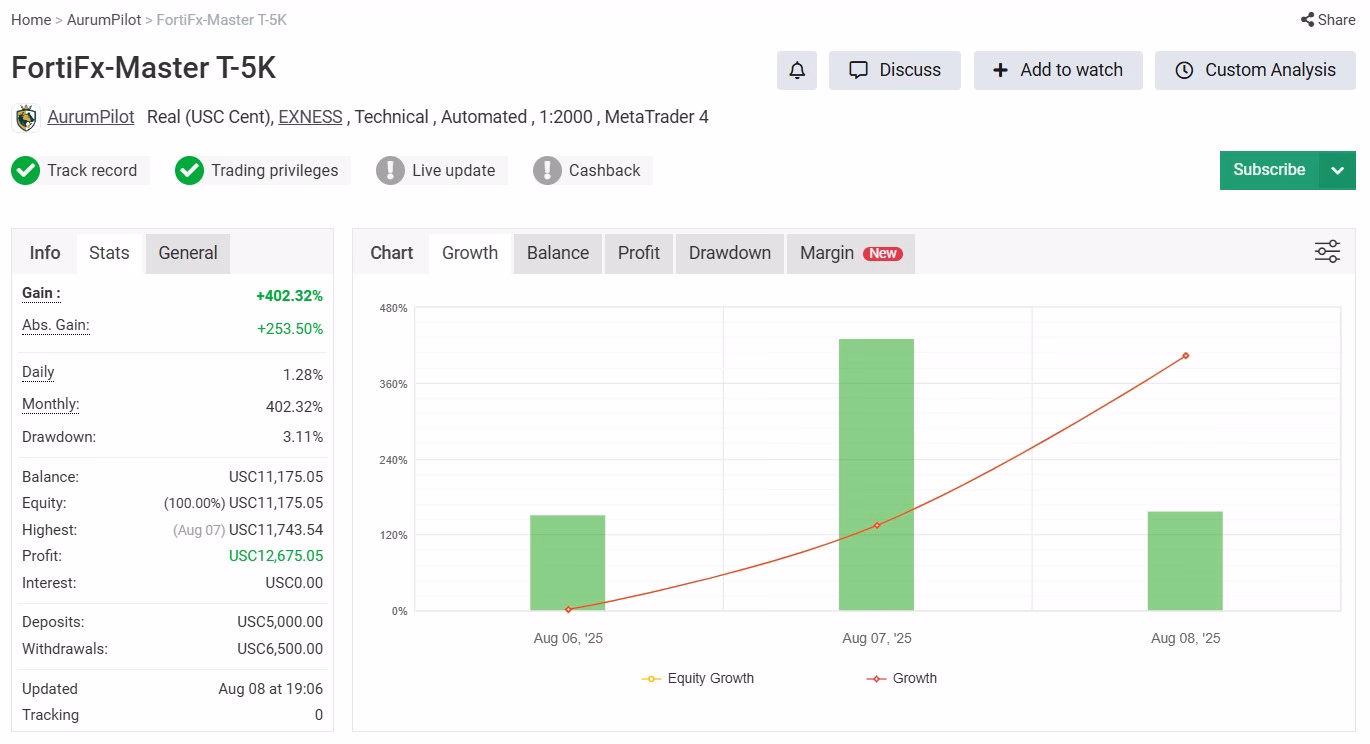This screenshot has height=744, width=1370.
Task: Click the notification bell icon
Action: (797, 71)
